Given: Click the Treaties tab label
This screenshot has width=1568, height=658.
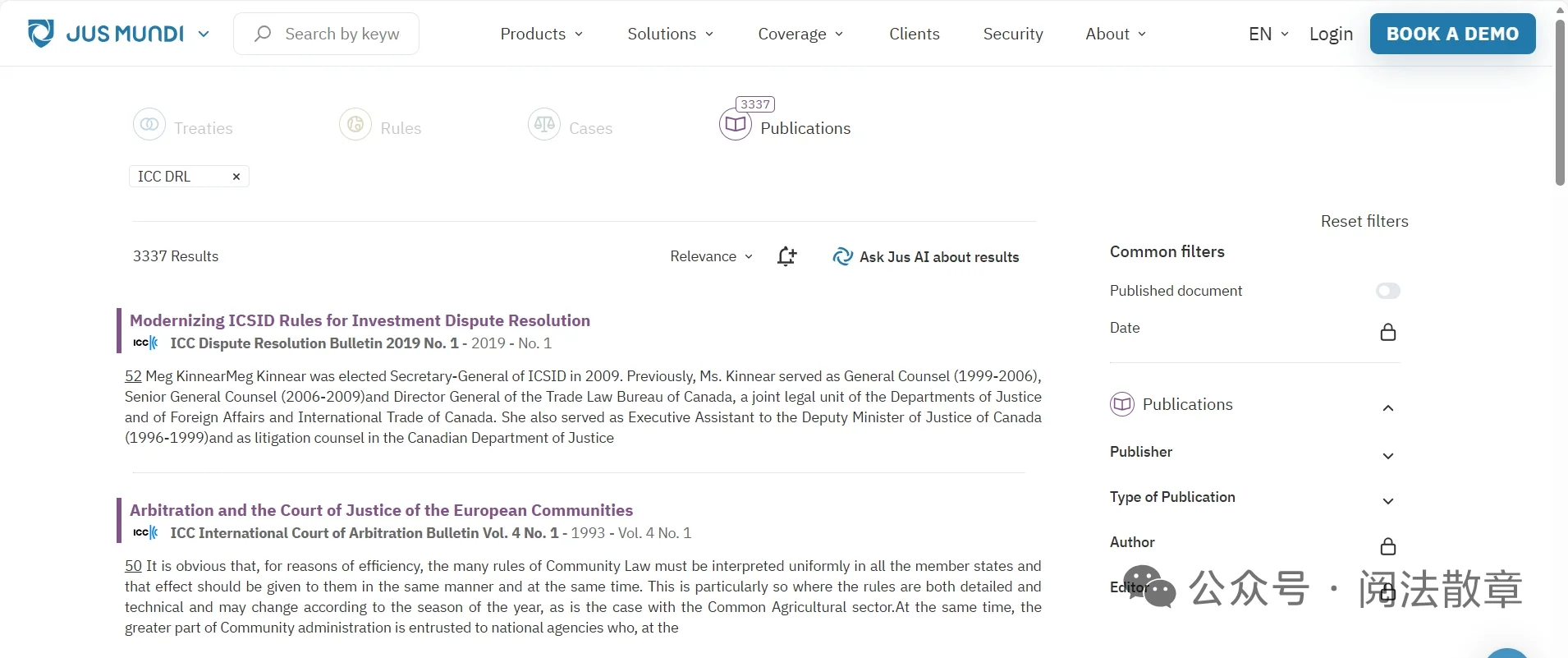Looking at the screenshot, I should (204, 128).
